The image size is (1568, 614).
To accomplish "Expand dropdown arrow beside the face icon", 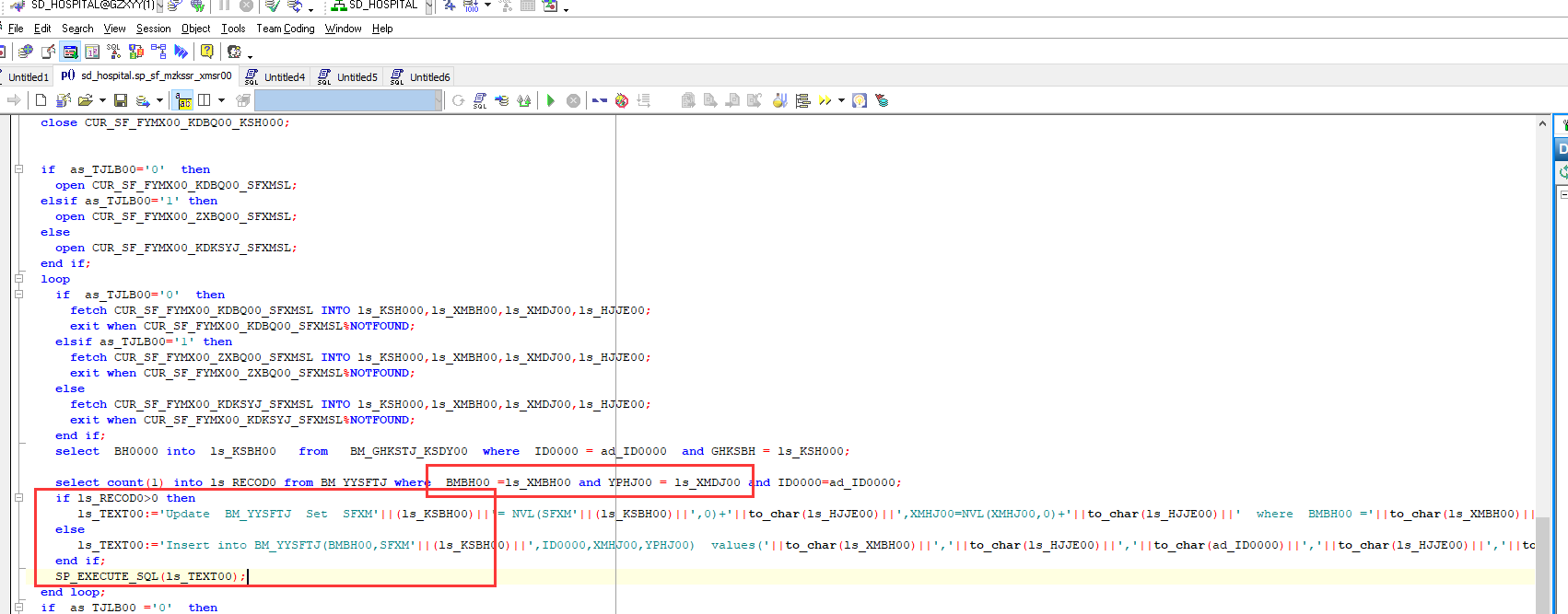I will point(250,57).
